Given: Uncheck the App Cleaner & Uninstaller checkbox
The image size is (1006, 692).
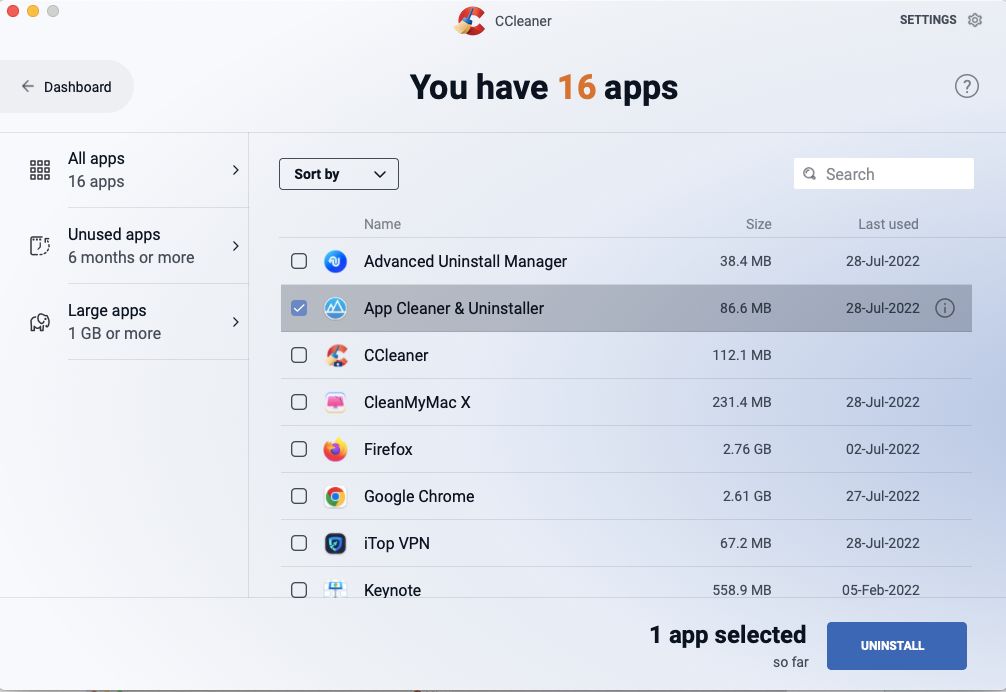Looking at the screenshot, I should coord(299,308).
